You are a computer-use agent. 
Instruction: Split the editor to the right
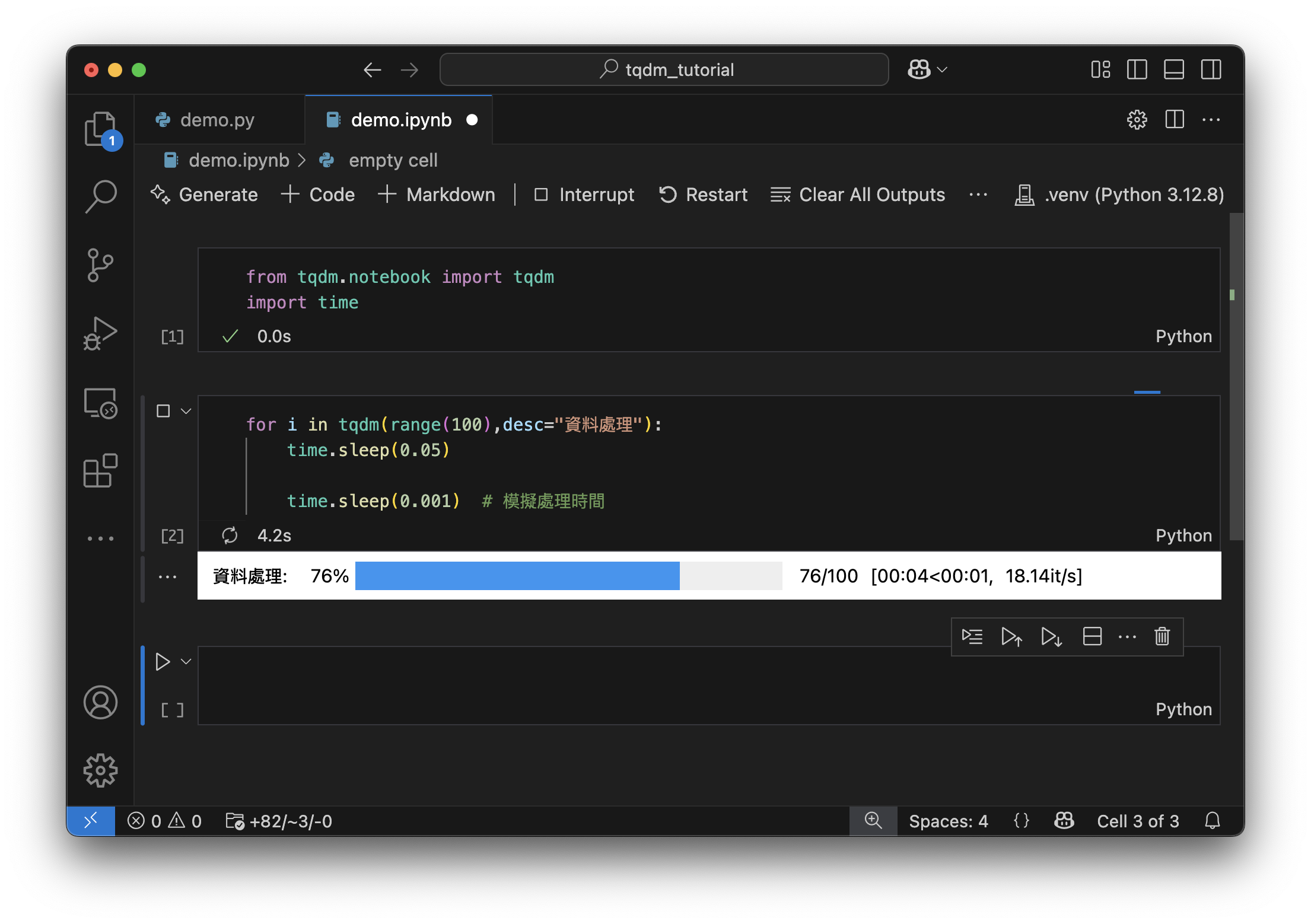point(1175,120)
